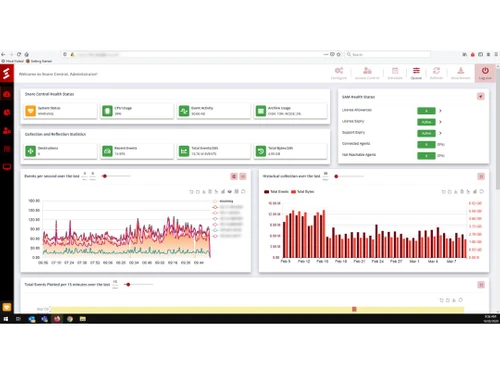Click the Refresh toolbar item
This screenshot has width=500, height=375.
tap(436, 73)
